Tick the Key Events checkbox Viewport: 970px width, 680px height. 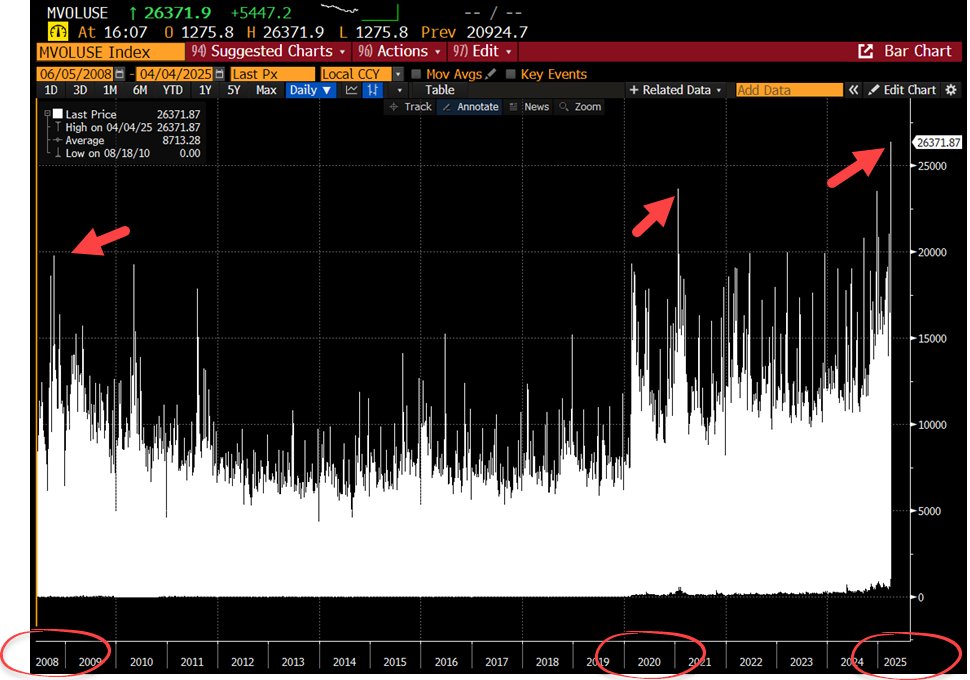coord(511,74)
